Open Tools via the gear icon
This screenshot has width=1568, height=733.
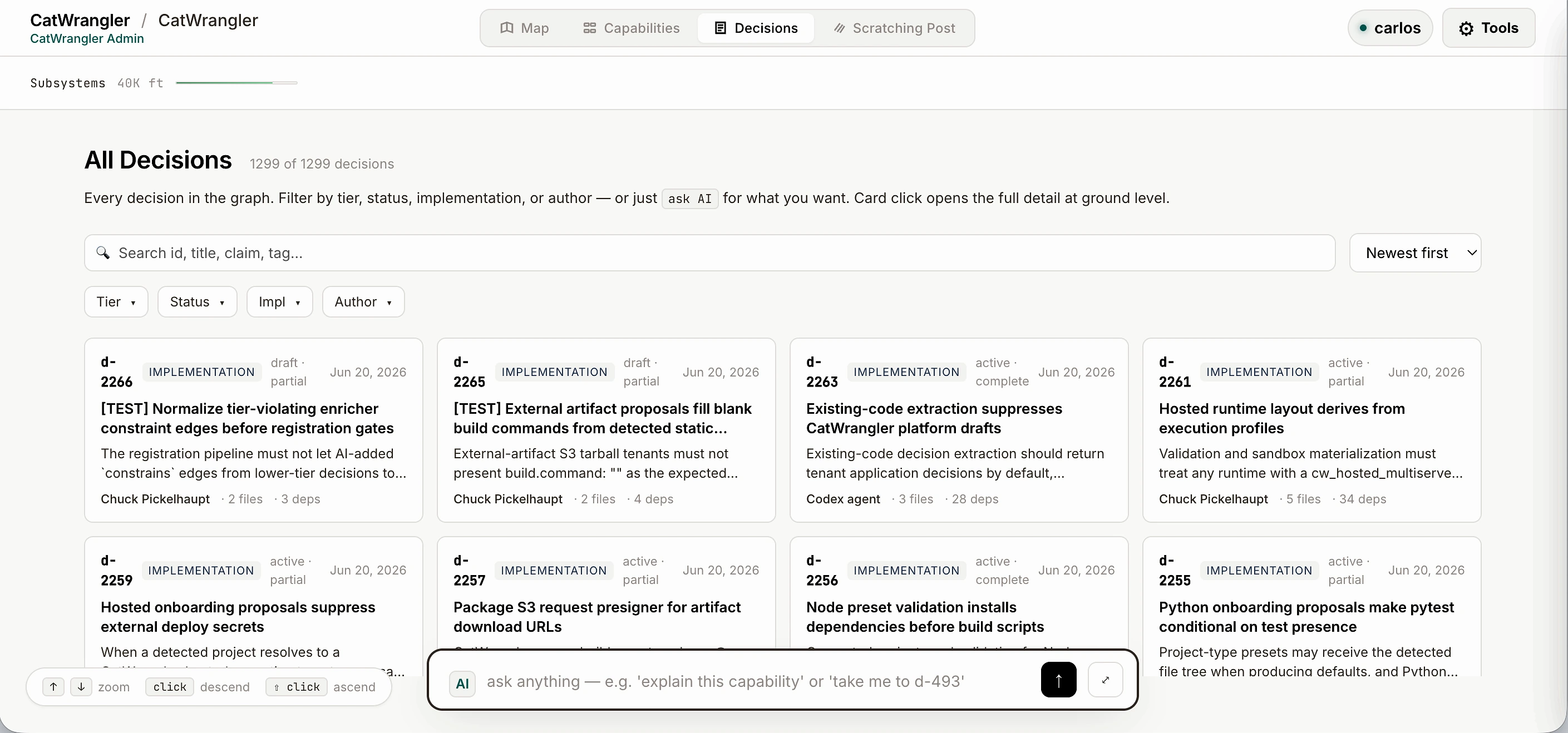(x=1466, y=28)
